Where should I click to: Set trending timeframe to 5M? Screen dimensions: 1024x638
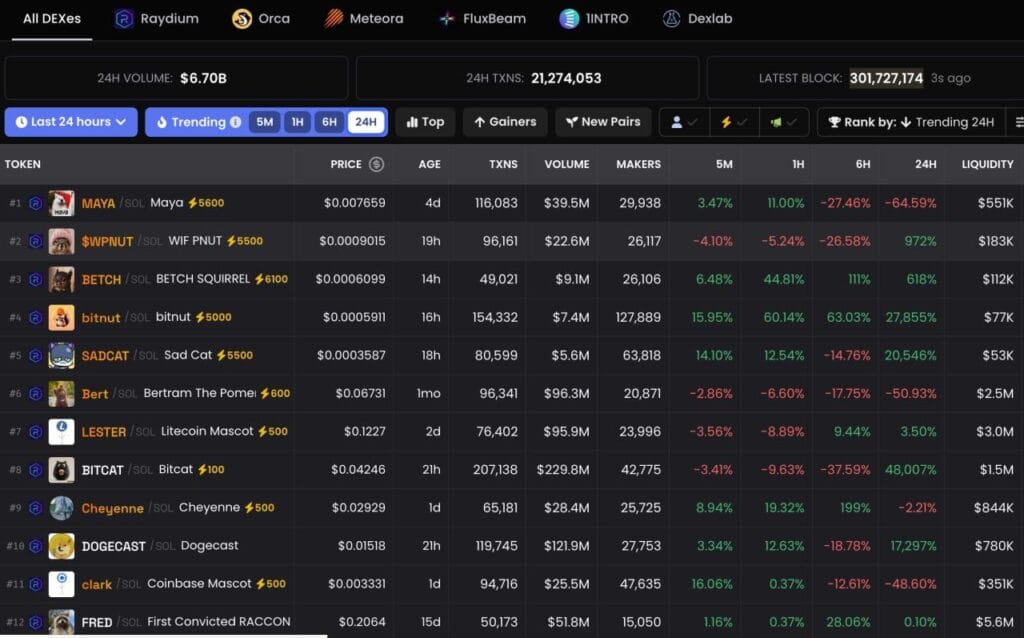264,122
